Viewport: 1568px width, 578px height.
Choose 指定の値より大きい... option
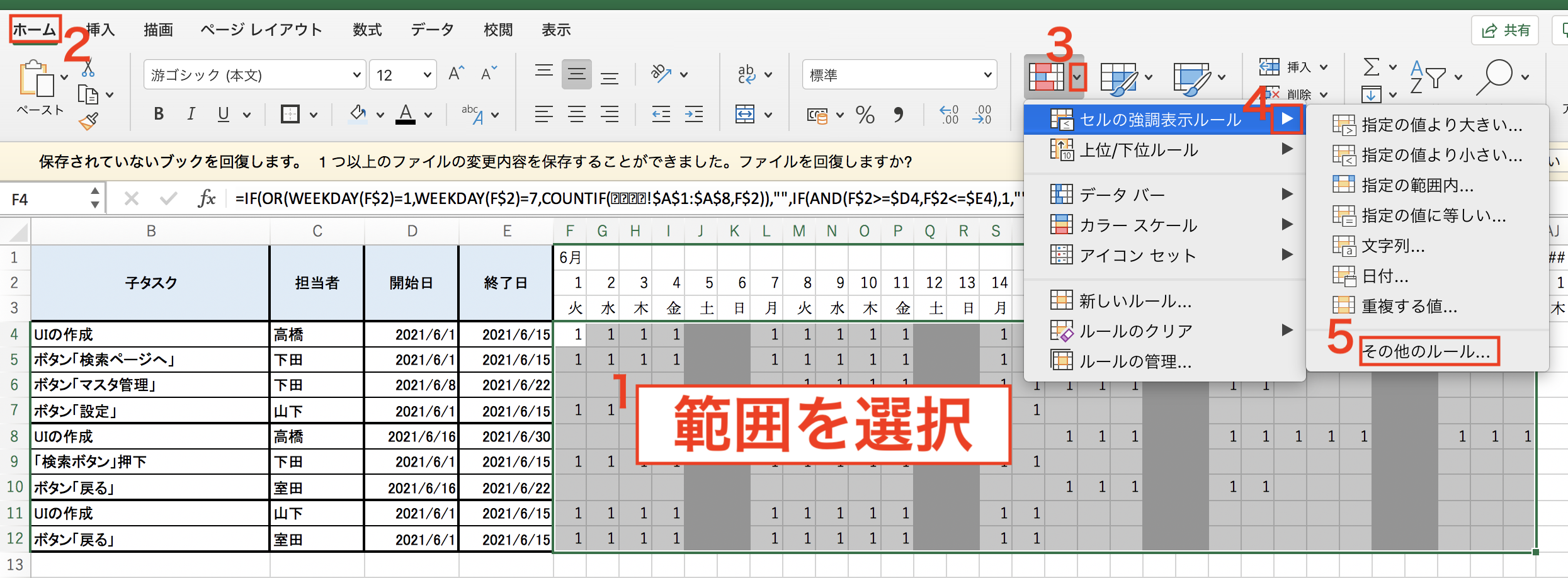tap(1427, 125)
